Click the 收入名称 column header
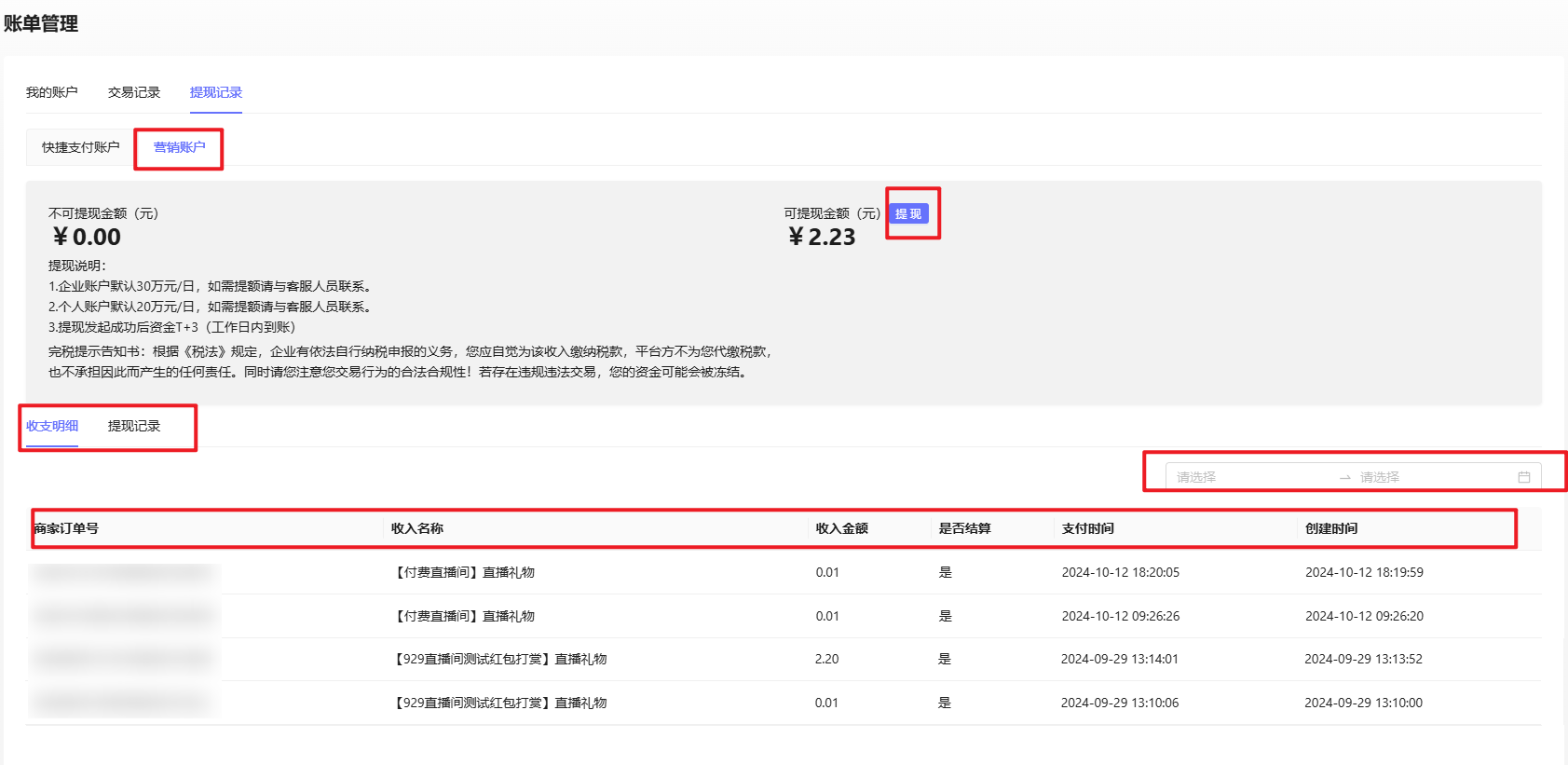Image resolution: width=1568 pixels, height=765 pixels. (417, 528)
